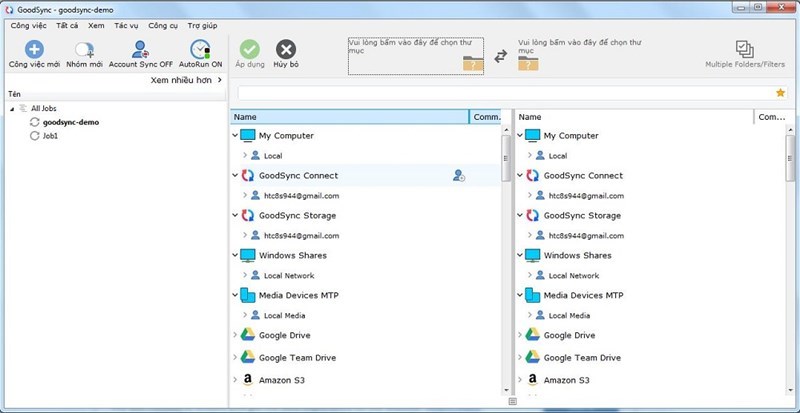The width and height of the screenshot is (800, 413).
Task: Select GoodSync Storage icon in right pane
Action: pos(532,215)
